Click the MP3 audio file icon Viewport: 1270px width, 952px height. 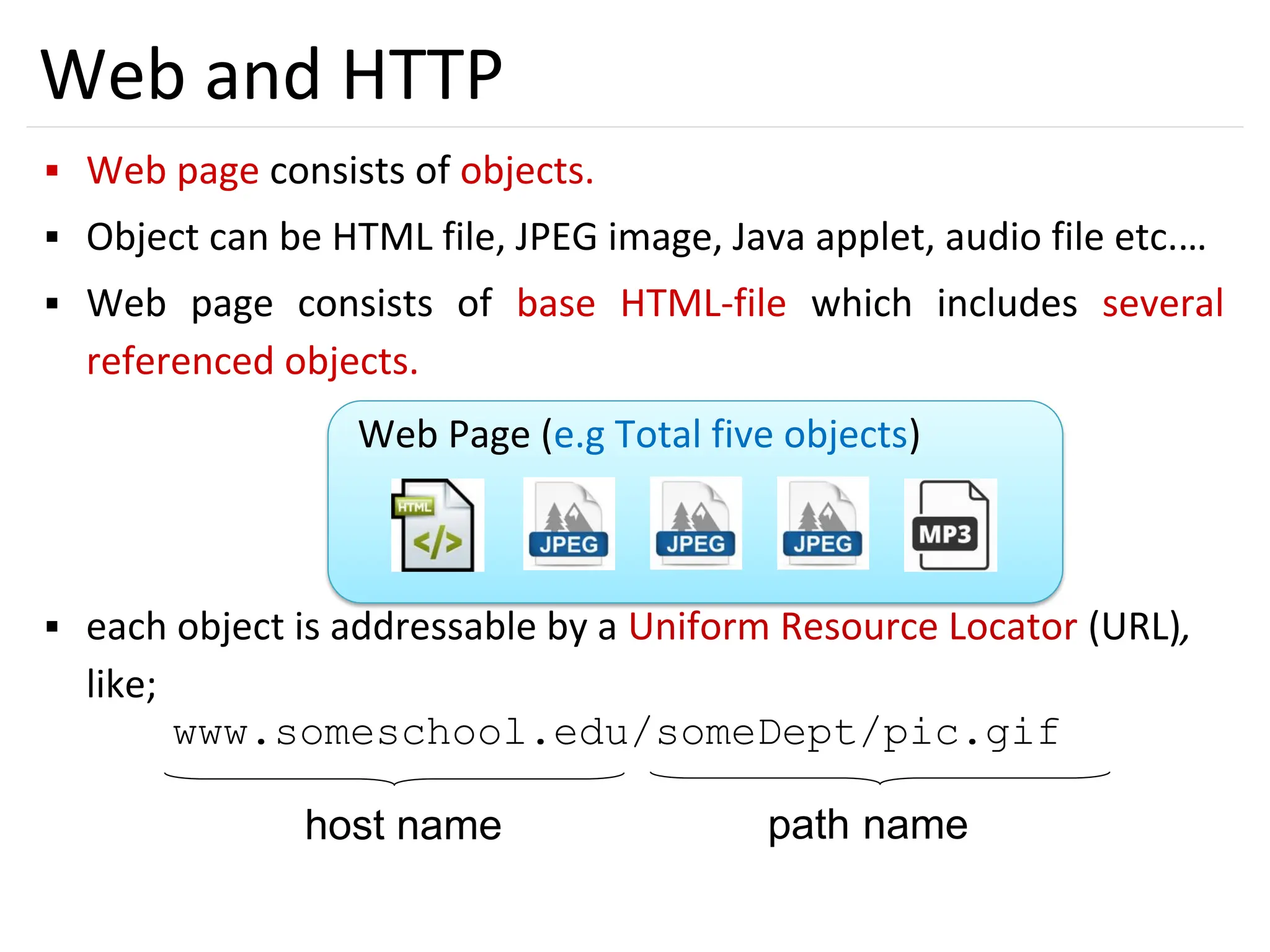[951, 524]
